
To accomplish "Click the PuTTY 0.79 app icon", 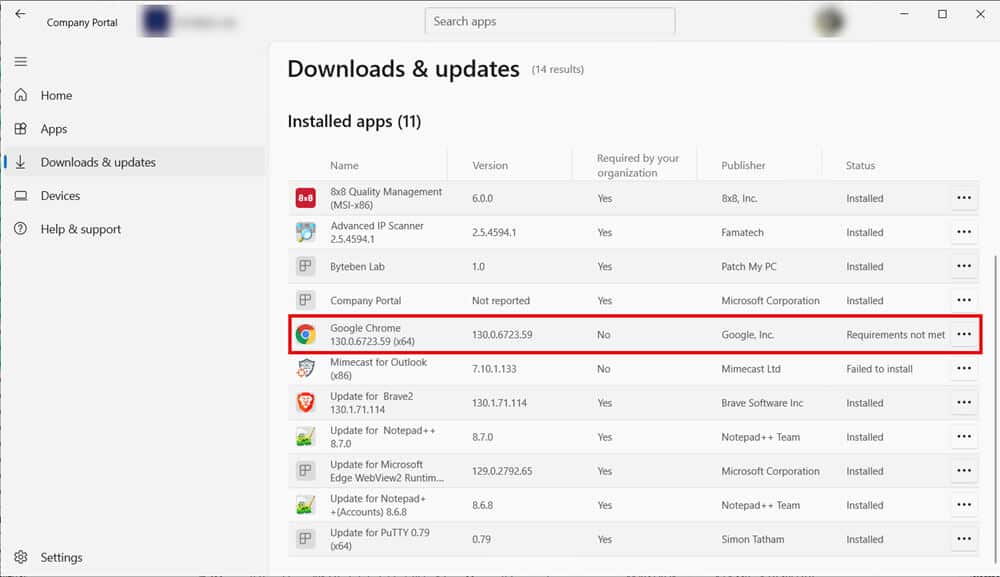I will click(x=305, y=539).
